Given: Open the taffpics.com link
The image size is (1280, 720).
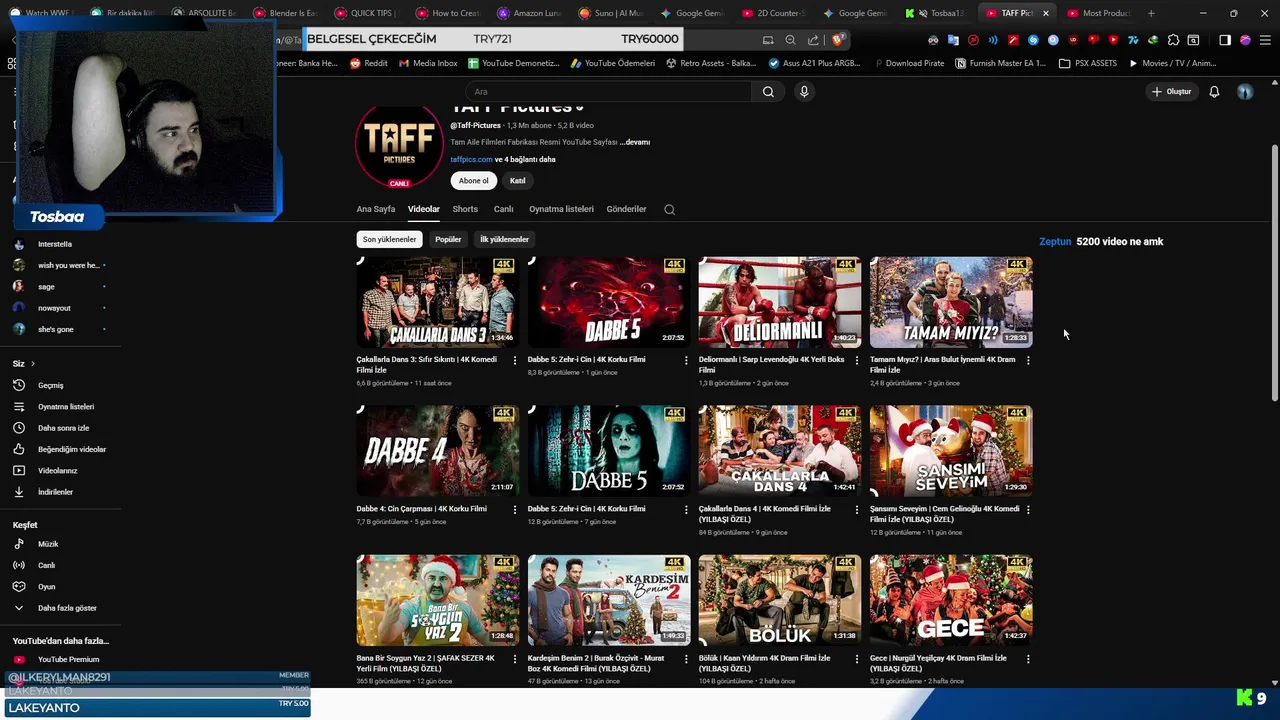Looking at the screenshot, I should point(471,160).
